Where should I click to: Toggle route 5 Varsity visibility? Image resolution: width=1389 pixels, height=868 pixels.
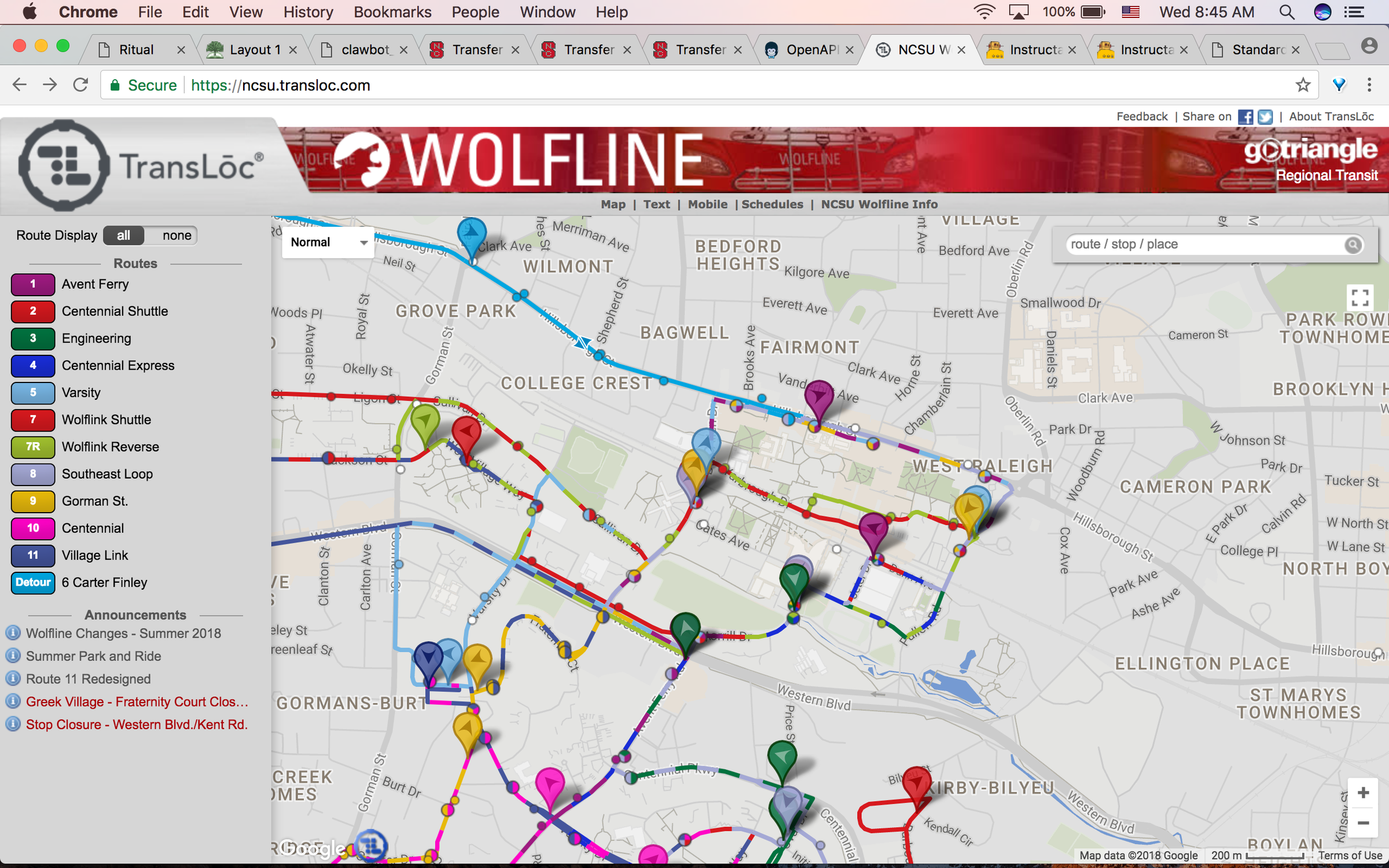click(33, 393)
